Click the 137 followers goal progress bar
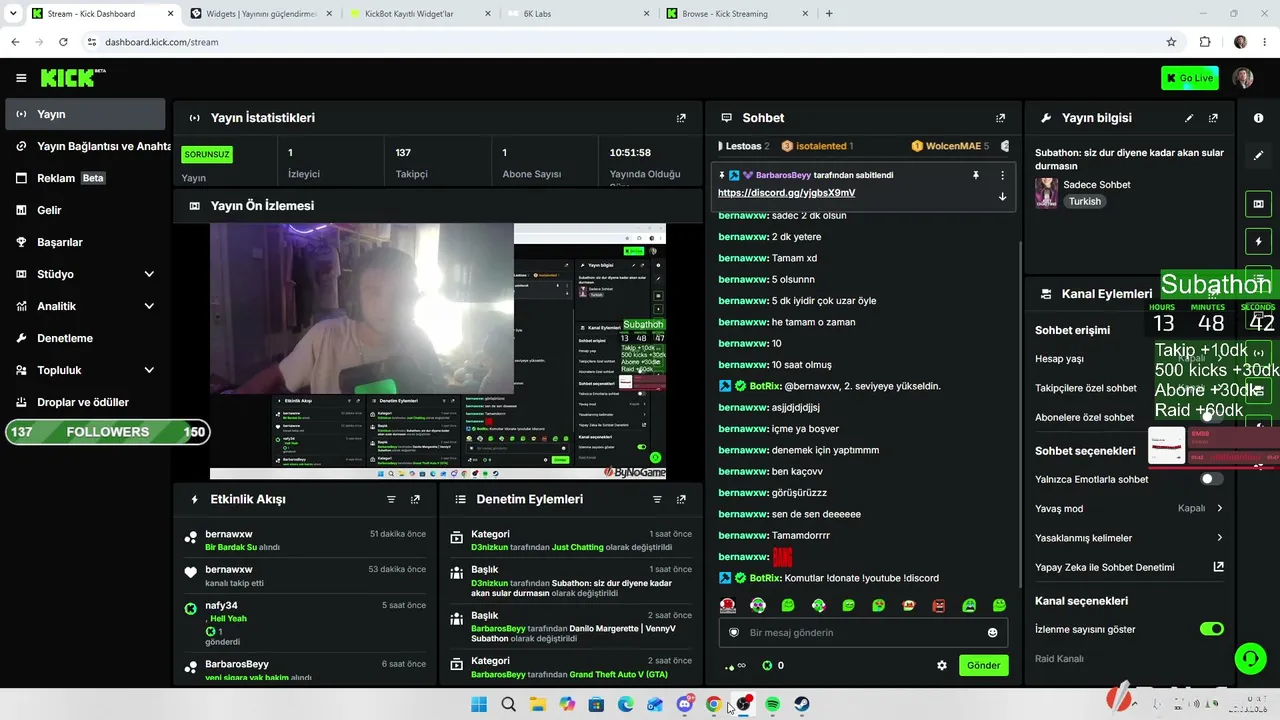 [107, 432]
